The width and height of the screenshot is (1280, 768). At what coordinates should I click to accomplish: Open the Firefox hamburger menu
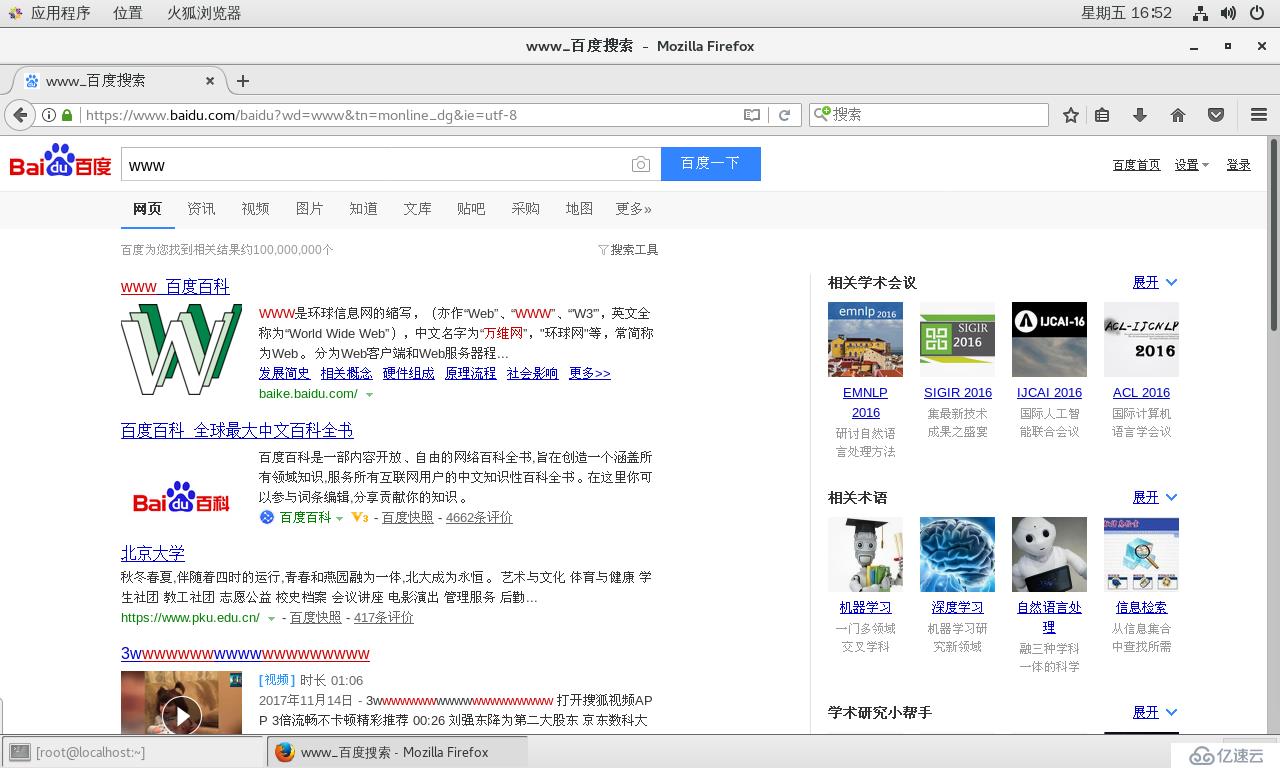tap(1259, 115)
